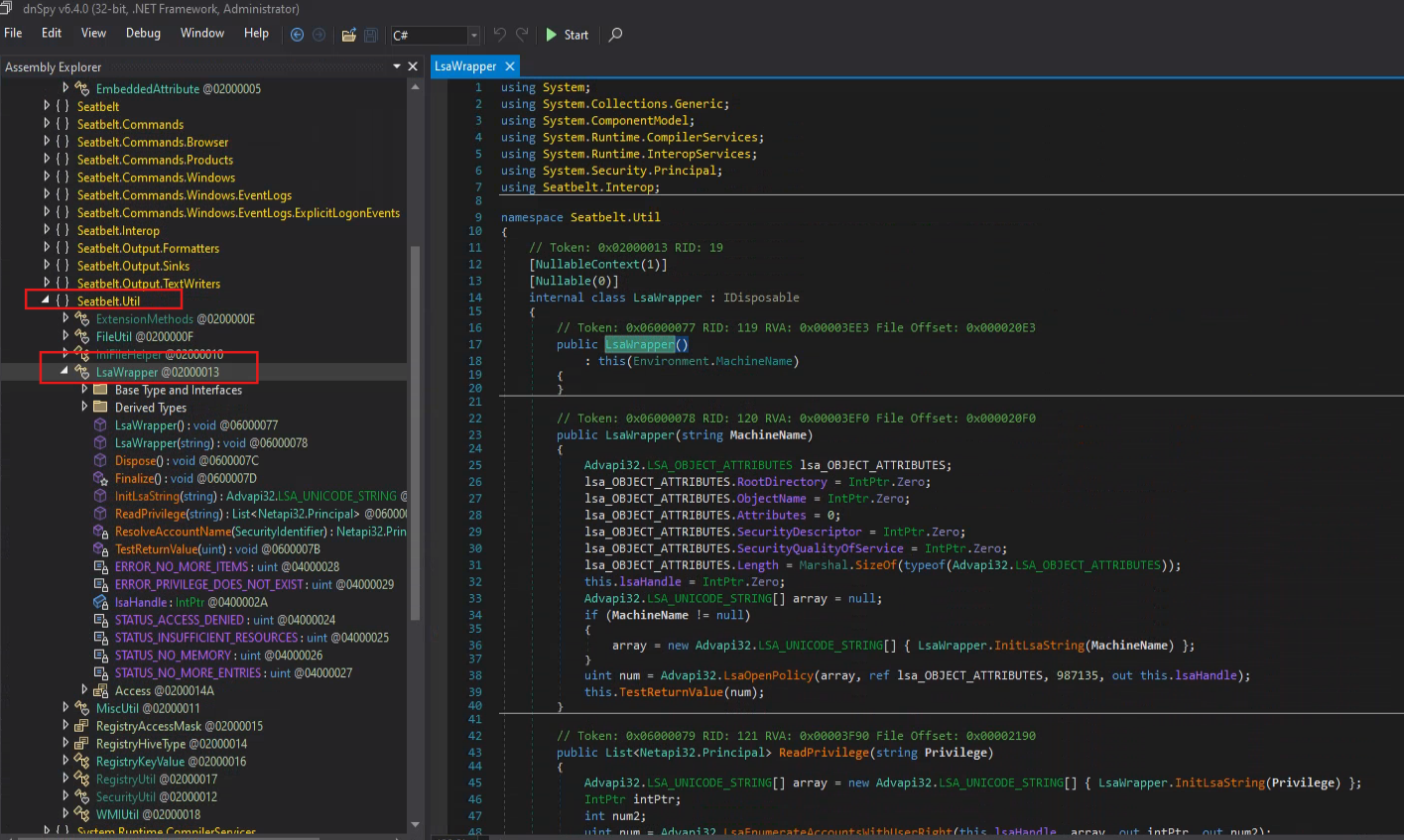Click the Navigate Forward arrow icon

coord(319,35)
